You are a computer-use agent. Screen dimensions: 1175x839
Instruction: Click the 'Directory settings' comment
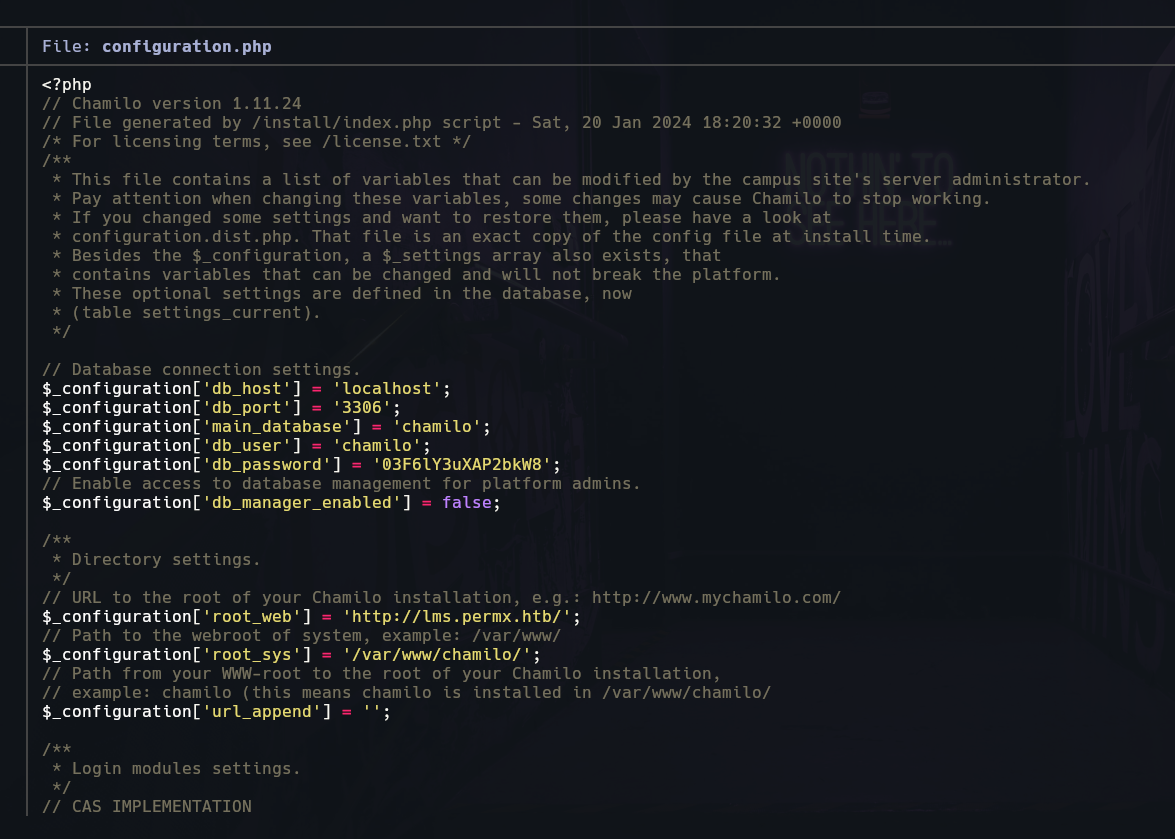pyautogui.click(x=157, y=560)
